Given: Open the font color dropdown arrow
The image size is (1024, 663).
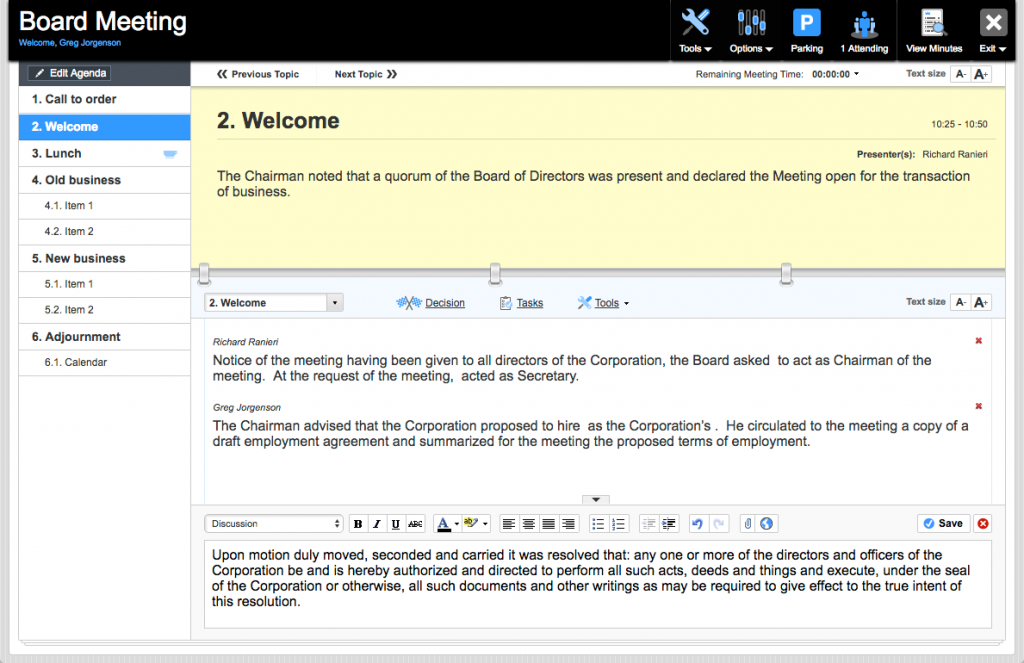Looking at the screenshot, I should [x=456, y=524].
